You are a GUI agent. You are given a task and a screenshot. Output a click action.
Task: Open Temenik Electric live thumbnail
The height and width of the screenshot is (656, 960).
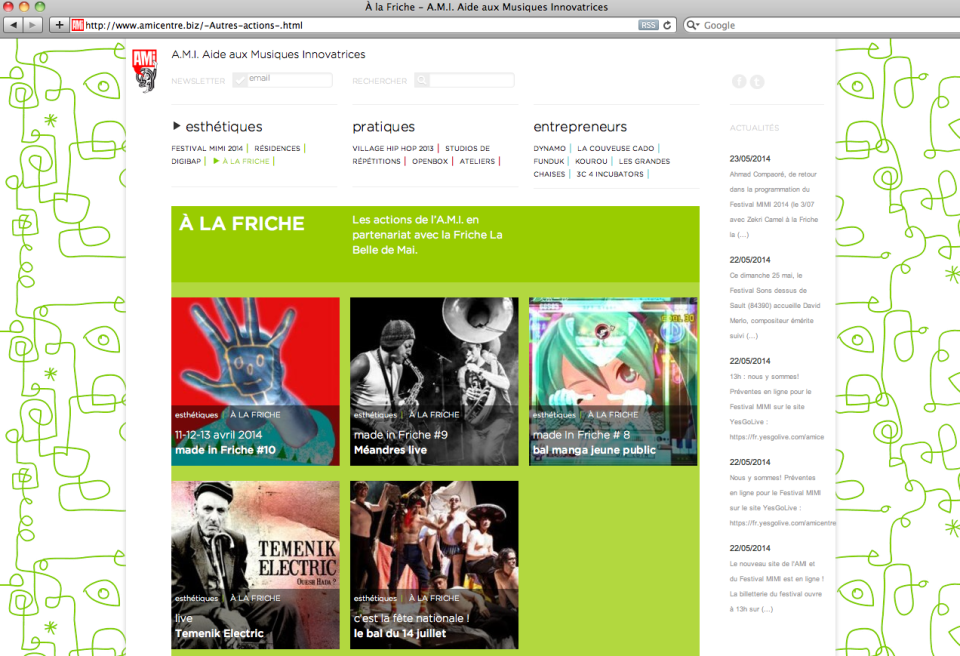click(255, 565)
